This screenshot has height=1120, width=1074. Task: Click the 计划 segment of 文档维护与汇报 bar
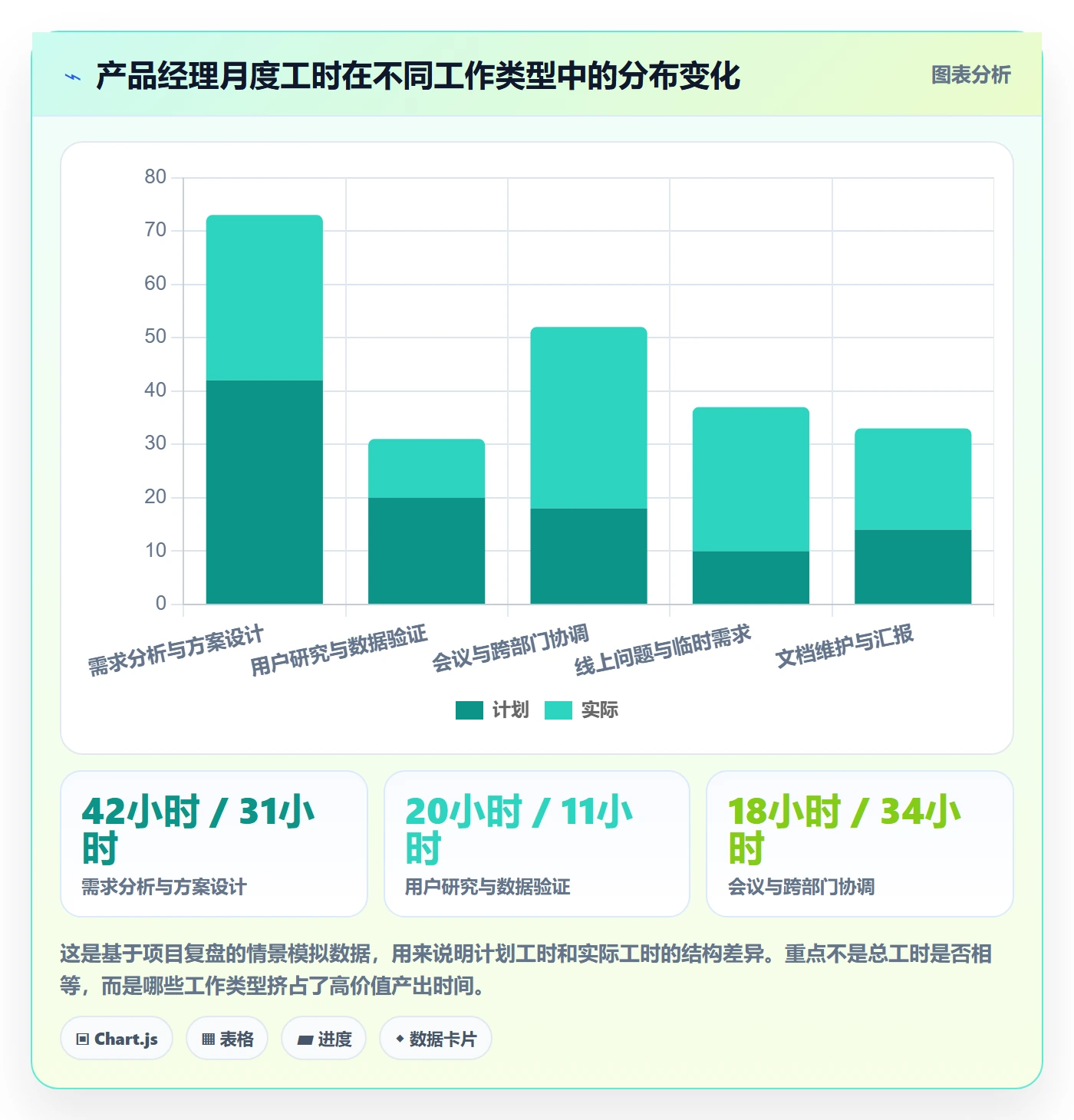pyautogui.click(x=913, y=567)
